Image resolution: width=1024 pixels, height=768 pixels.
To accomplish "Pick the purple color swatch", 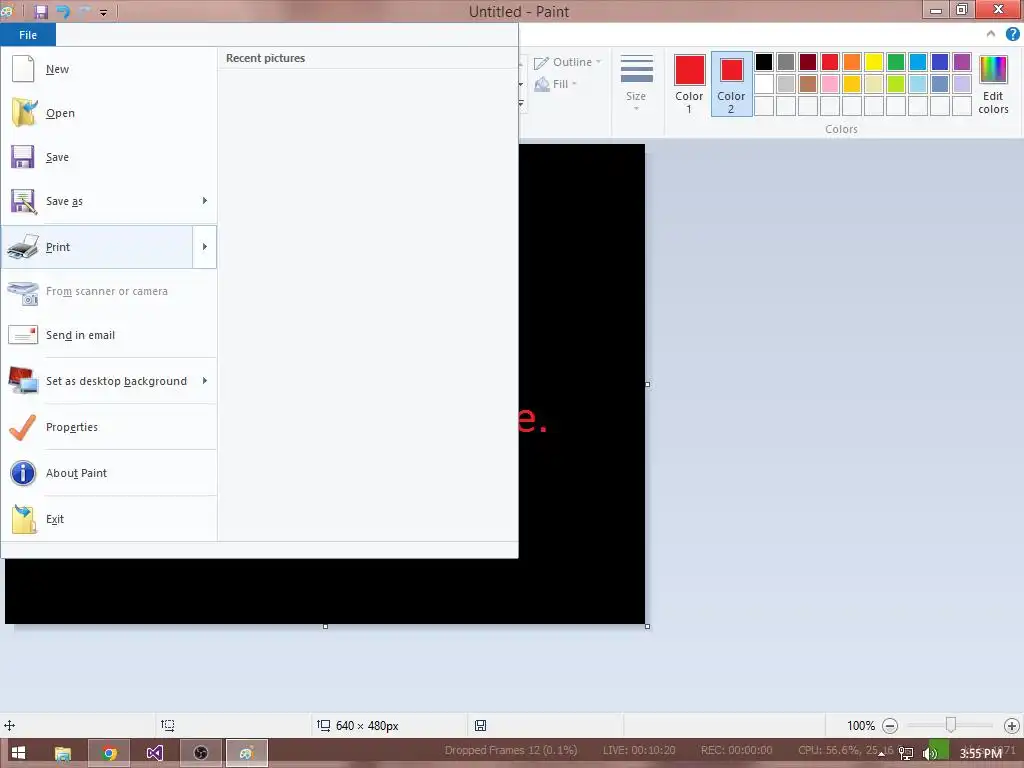I will pyautogui.click(x=962, y=62).
